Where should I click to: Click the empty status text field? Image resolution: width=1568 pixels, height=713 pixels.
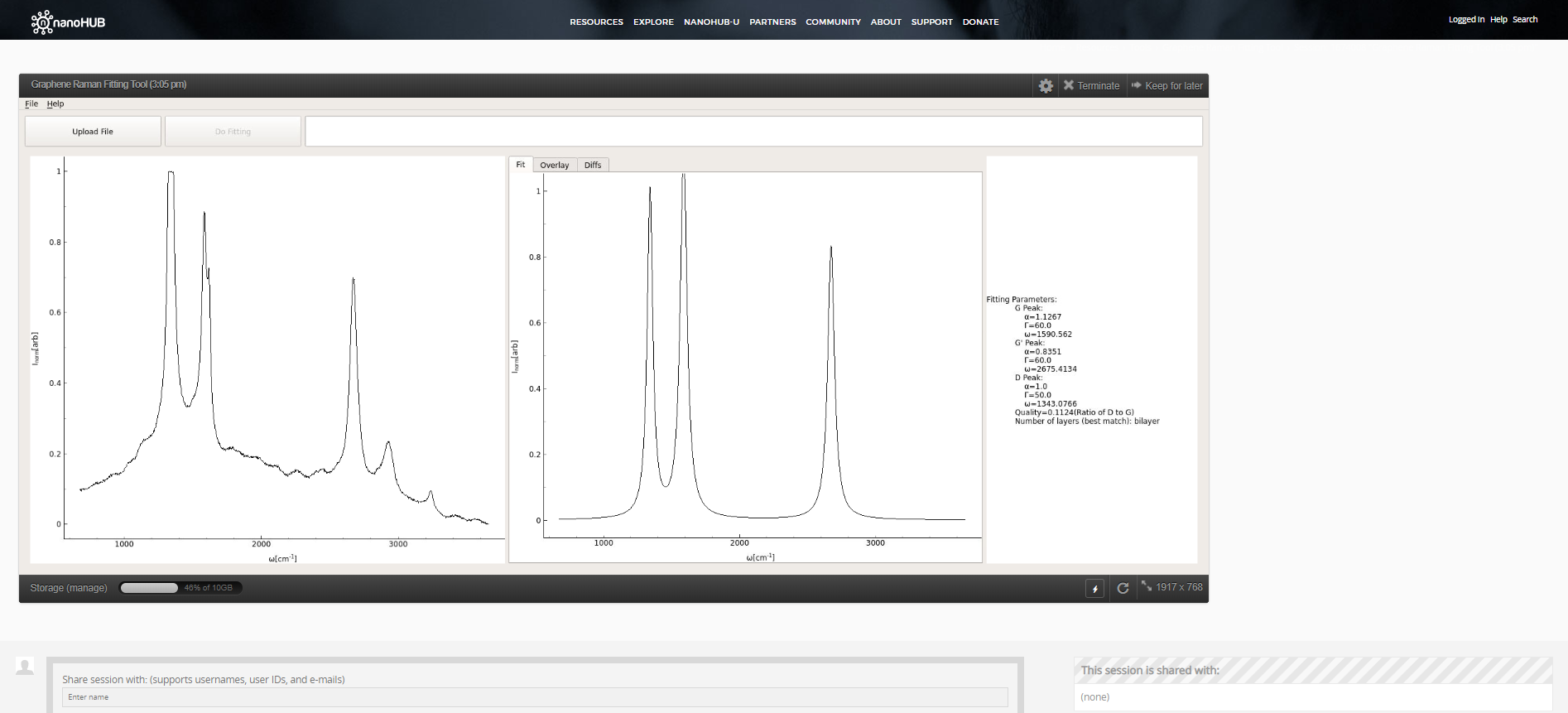coord(753,132)
